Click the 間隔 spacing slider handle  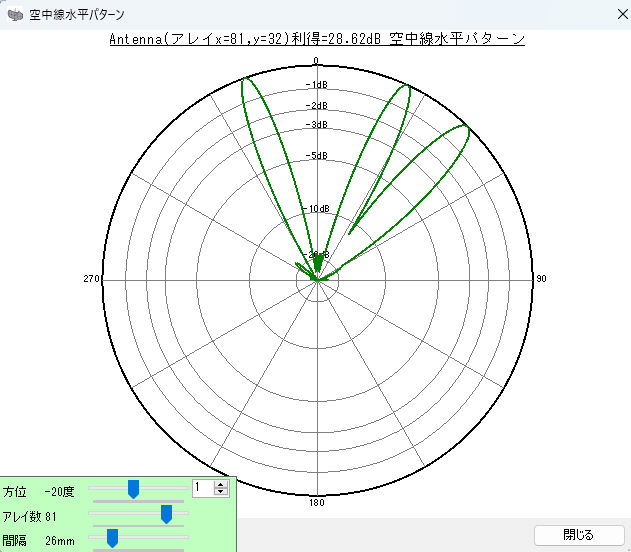pos(112,538)
